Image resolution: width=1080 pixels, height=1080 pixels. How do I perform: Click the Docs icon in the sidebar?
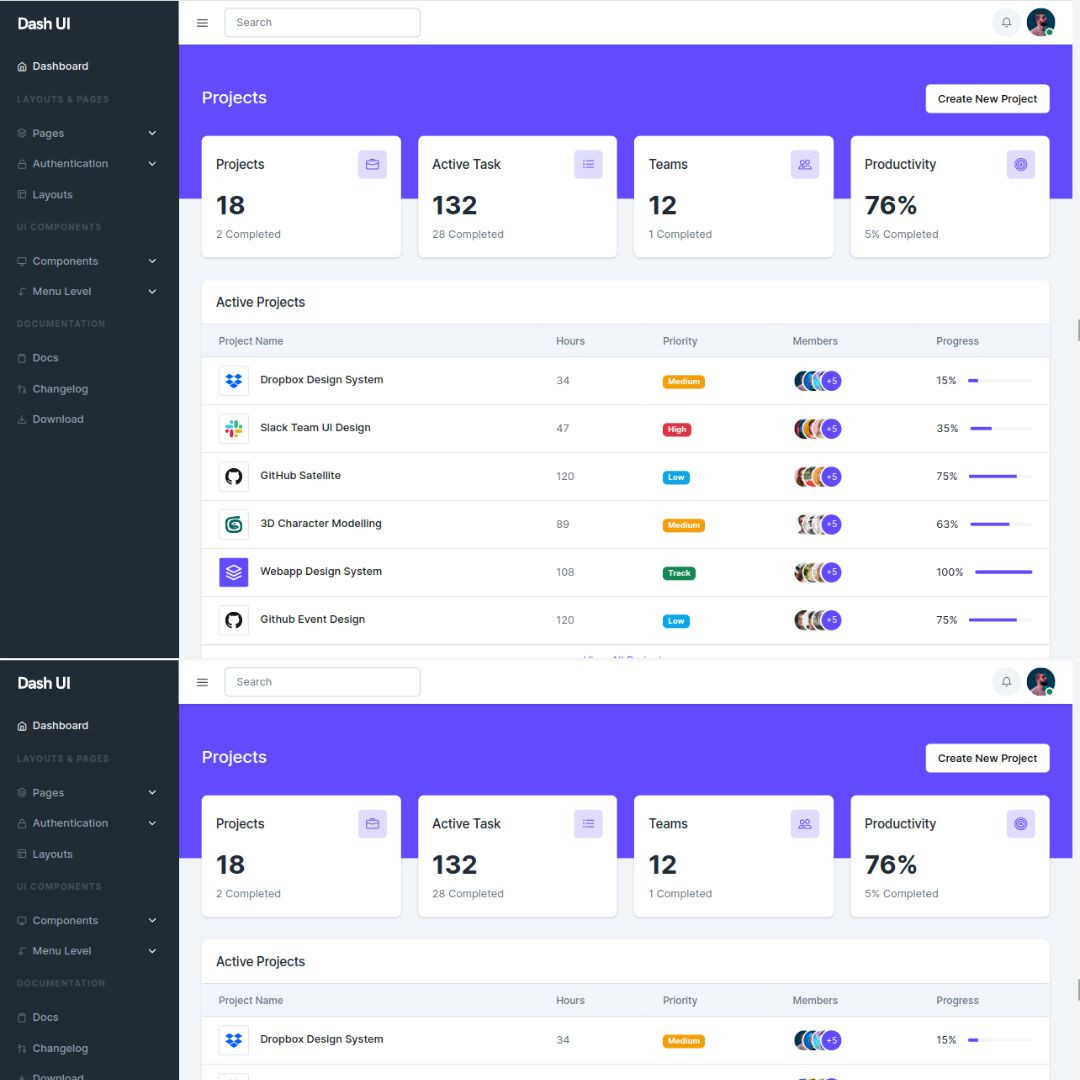coord(22,357)
